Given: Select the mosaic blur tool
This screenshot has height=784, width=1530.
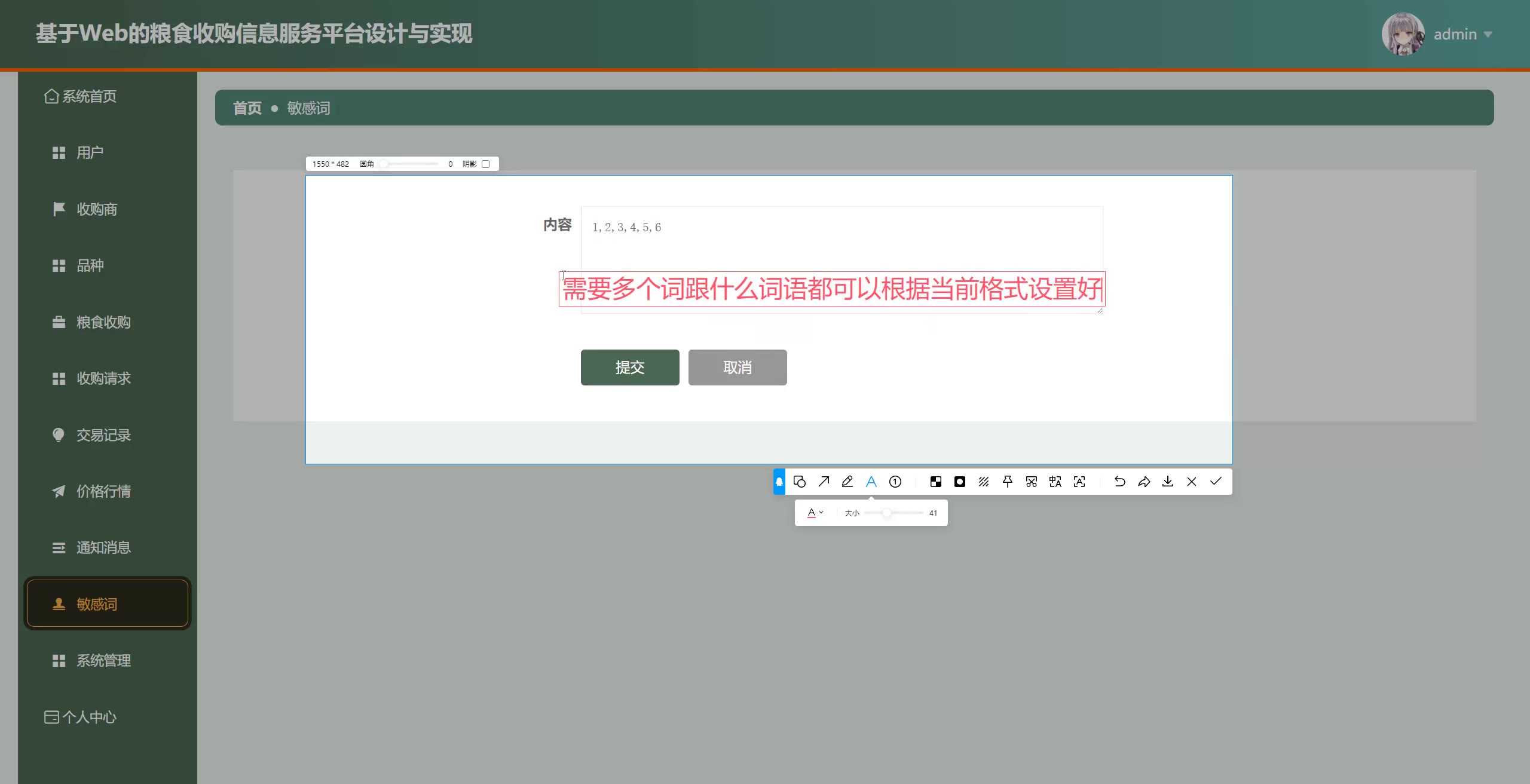Looking at the screenshot, I should pyautogui.click(x=936, y=482).
